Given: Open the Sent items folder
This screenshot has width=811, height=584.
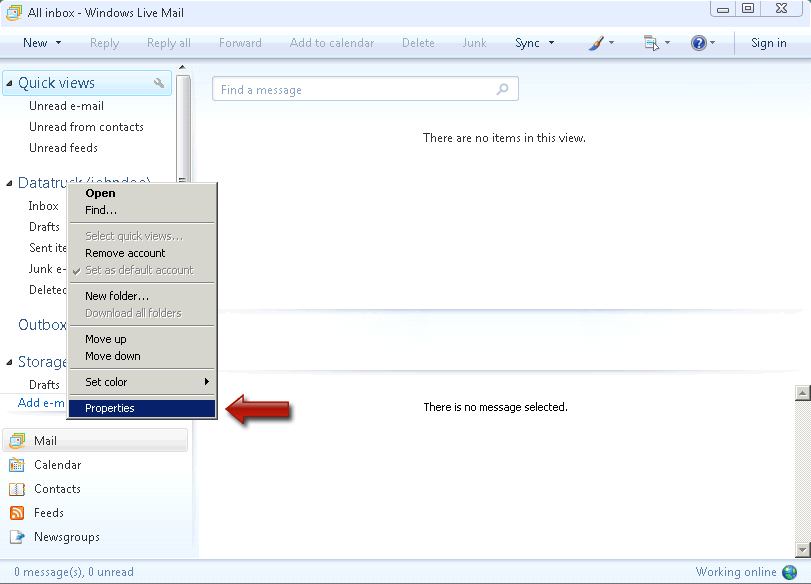Looking at the screenshot, I should coord(48,248).
